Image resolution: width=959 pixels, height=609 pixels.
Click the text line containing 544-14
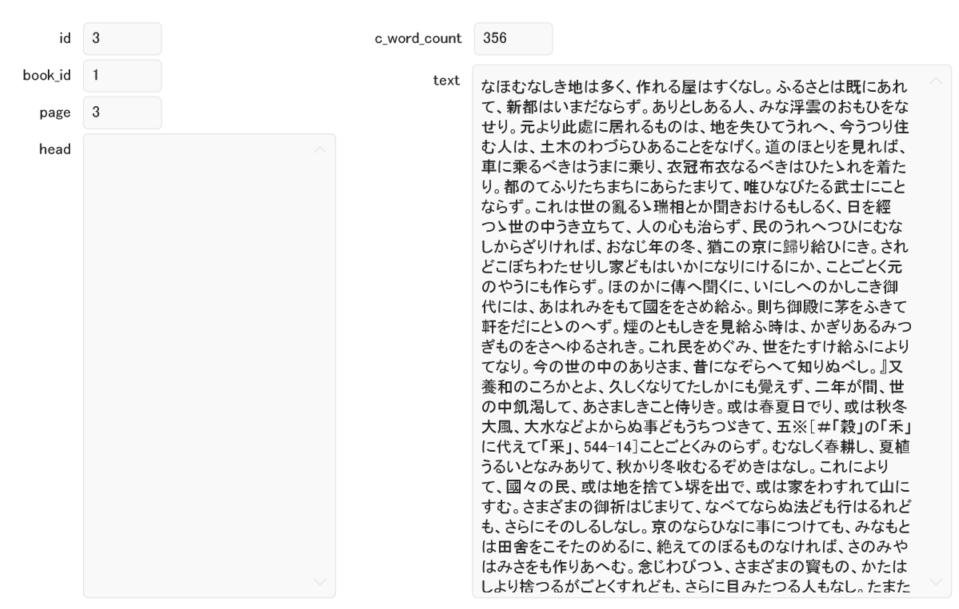[695, 447]
